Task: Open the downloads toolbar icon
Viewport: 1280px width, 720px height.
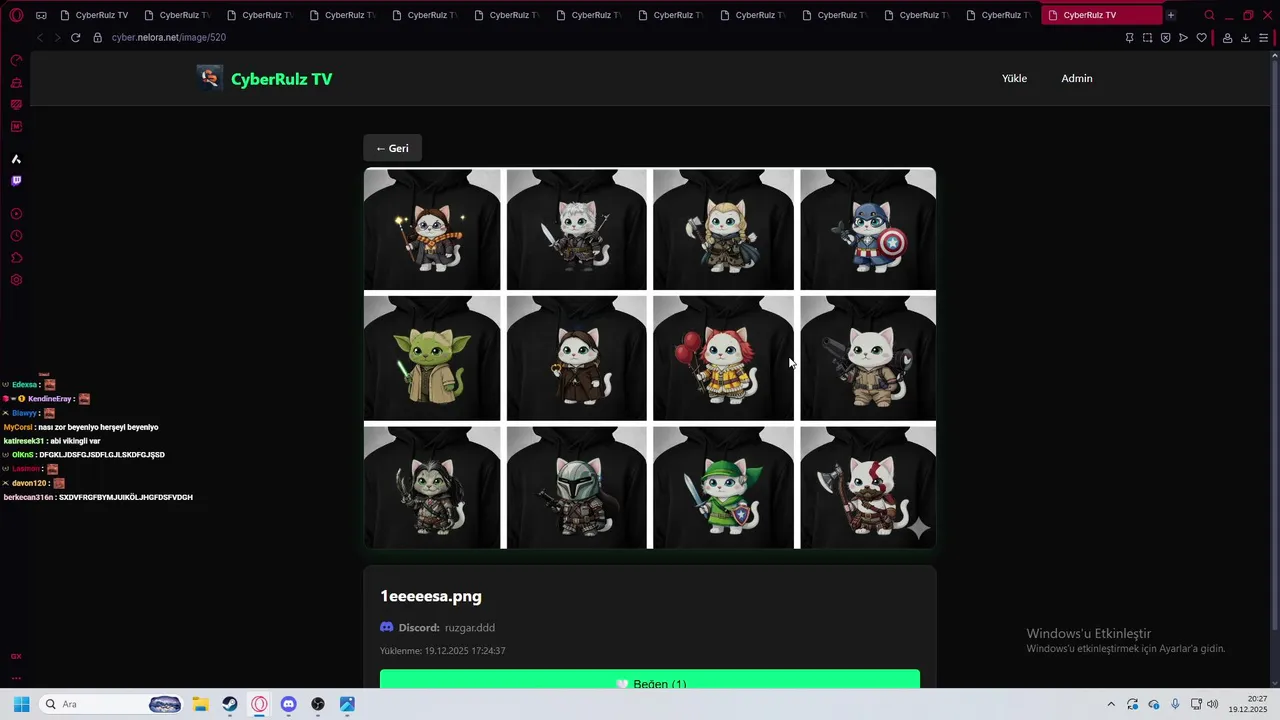Action: pos(1245,38)
